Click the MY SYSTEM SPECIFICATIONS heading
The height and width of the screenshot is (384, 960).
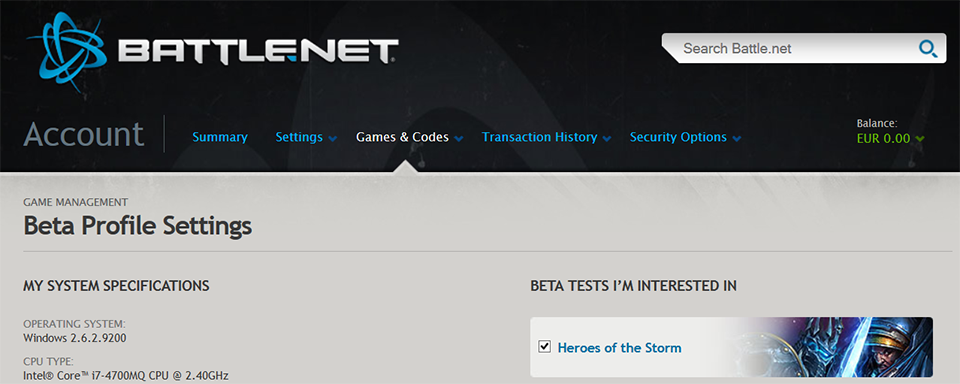coord(116,285)
